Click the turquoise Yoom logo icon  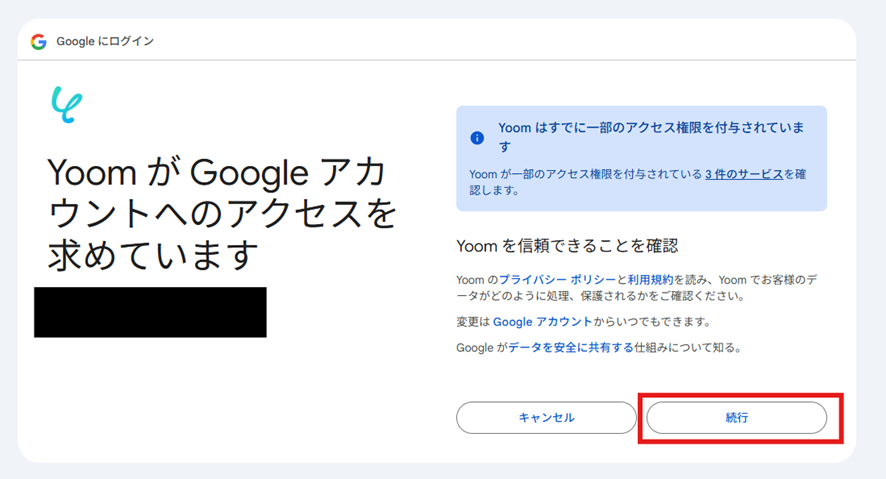pos(67,103)
